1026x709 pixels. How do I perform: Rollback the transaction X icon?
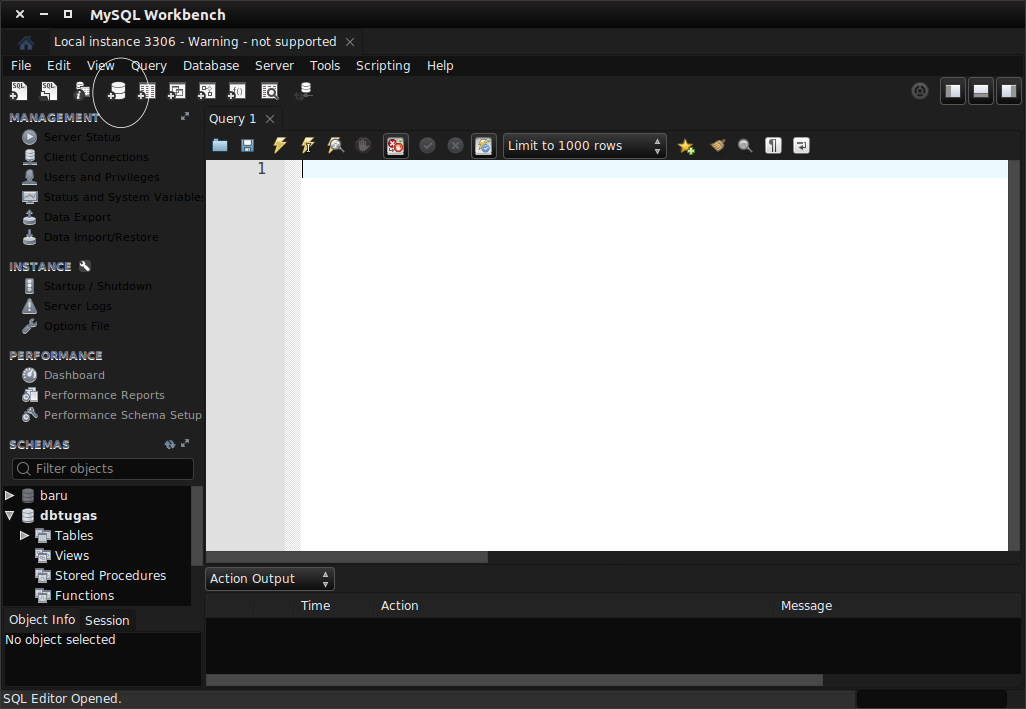(x=455, y=145)
